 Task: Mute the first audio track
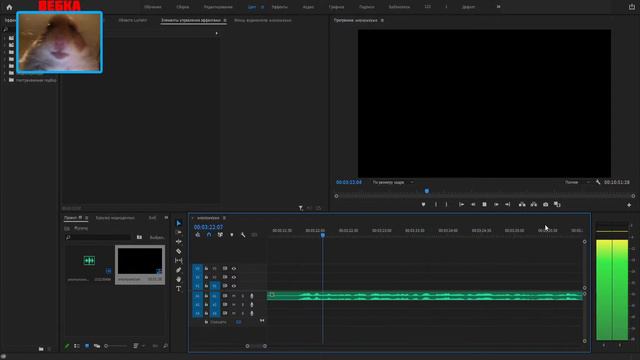coord(234,296)
